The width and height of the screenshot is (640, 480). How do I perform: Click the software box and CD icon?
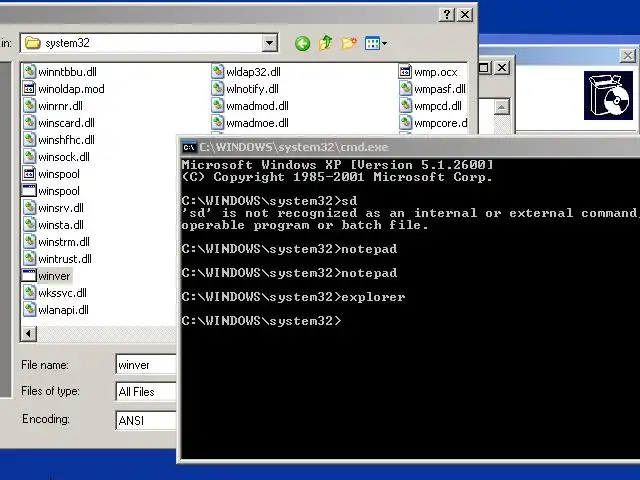pyautogui.click(x=608, y=96)
